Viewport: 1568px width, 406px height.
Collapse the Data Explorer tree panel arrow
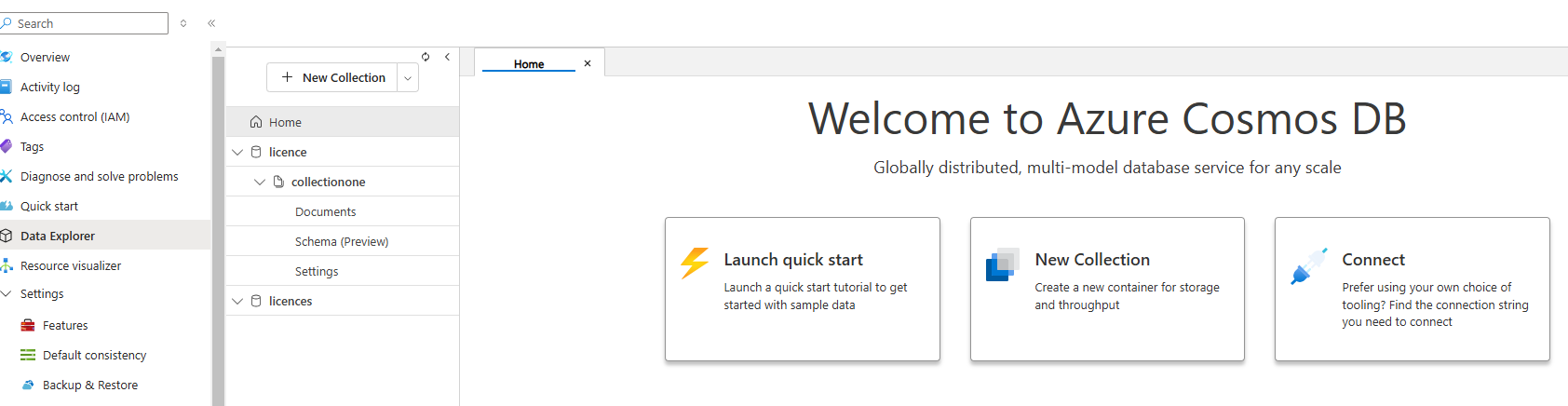tap(447, 57)
